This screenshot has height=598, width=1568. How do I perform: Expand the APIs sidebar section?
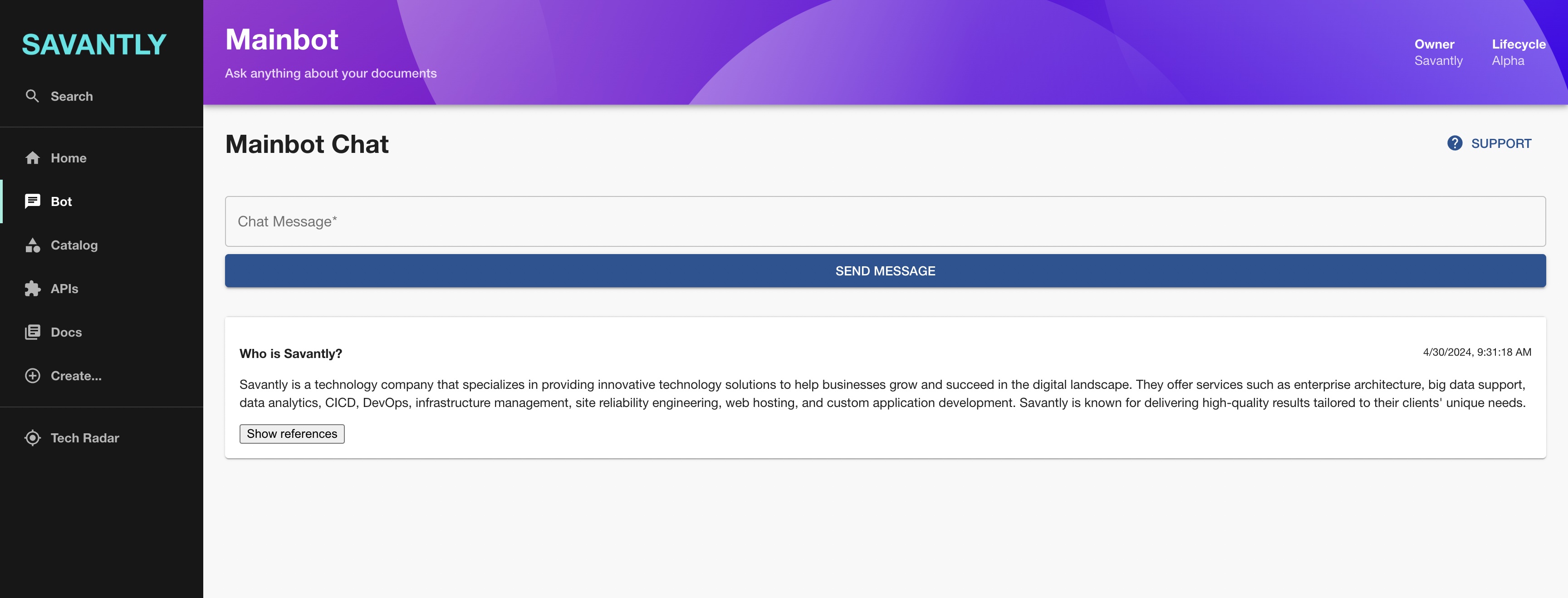64,289
